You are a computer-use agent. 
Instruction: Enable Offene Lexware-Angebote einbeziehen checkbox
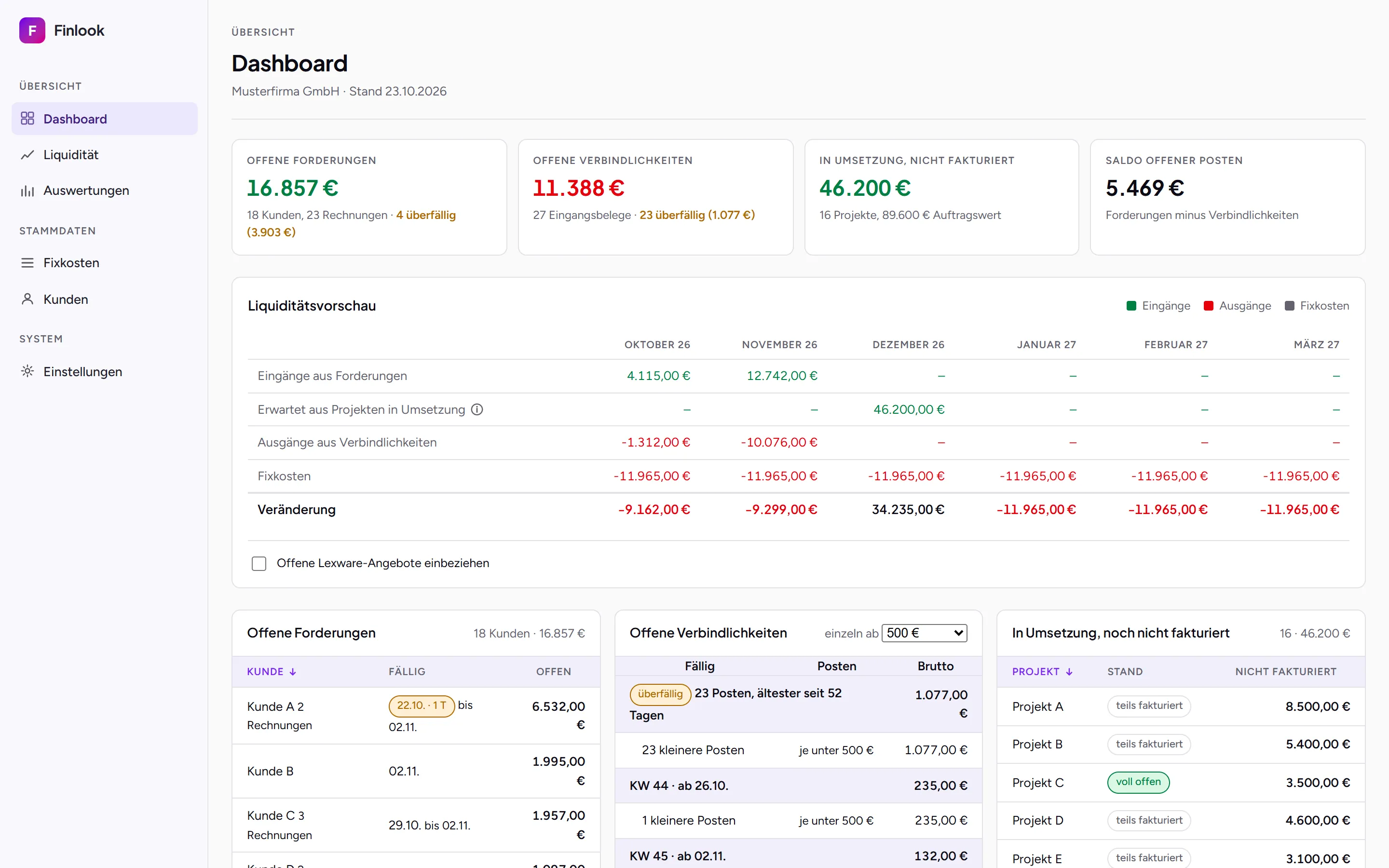coord(259,564)
